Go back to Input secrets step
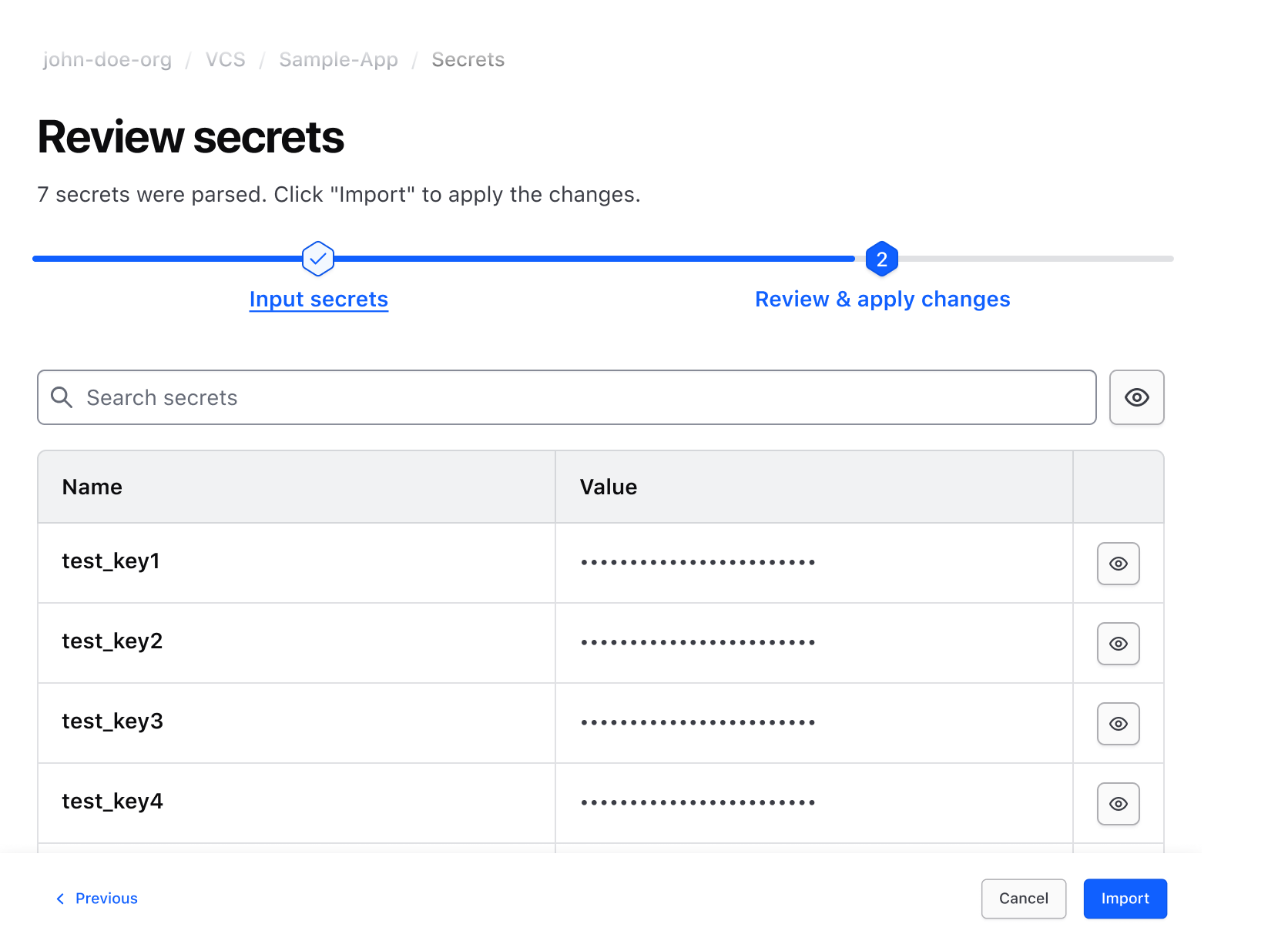This screenshot has height=944, width=1288. (x=318, y=300)
